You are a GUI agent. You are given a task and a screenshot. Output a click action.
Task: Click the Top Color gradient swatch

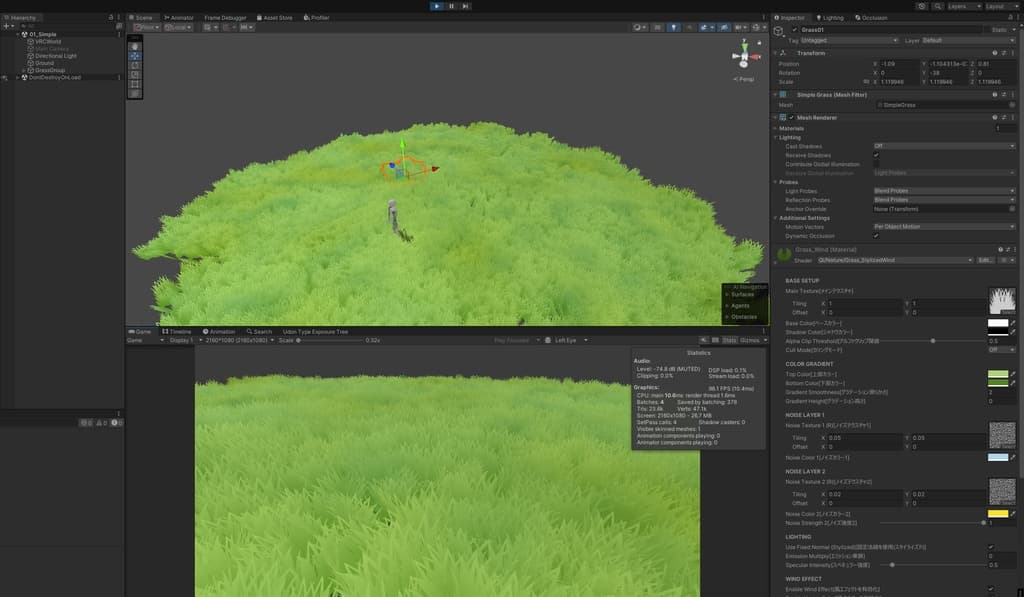997,372
